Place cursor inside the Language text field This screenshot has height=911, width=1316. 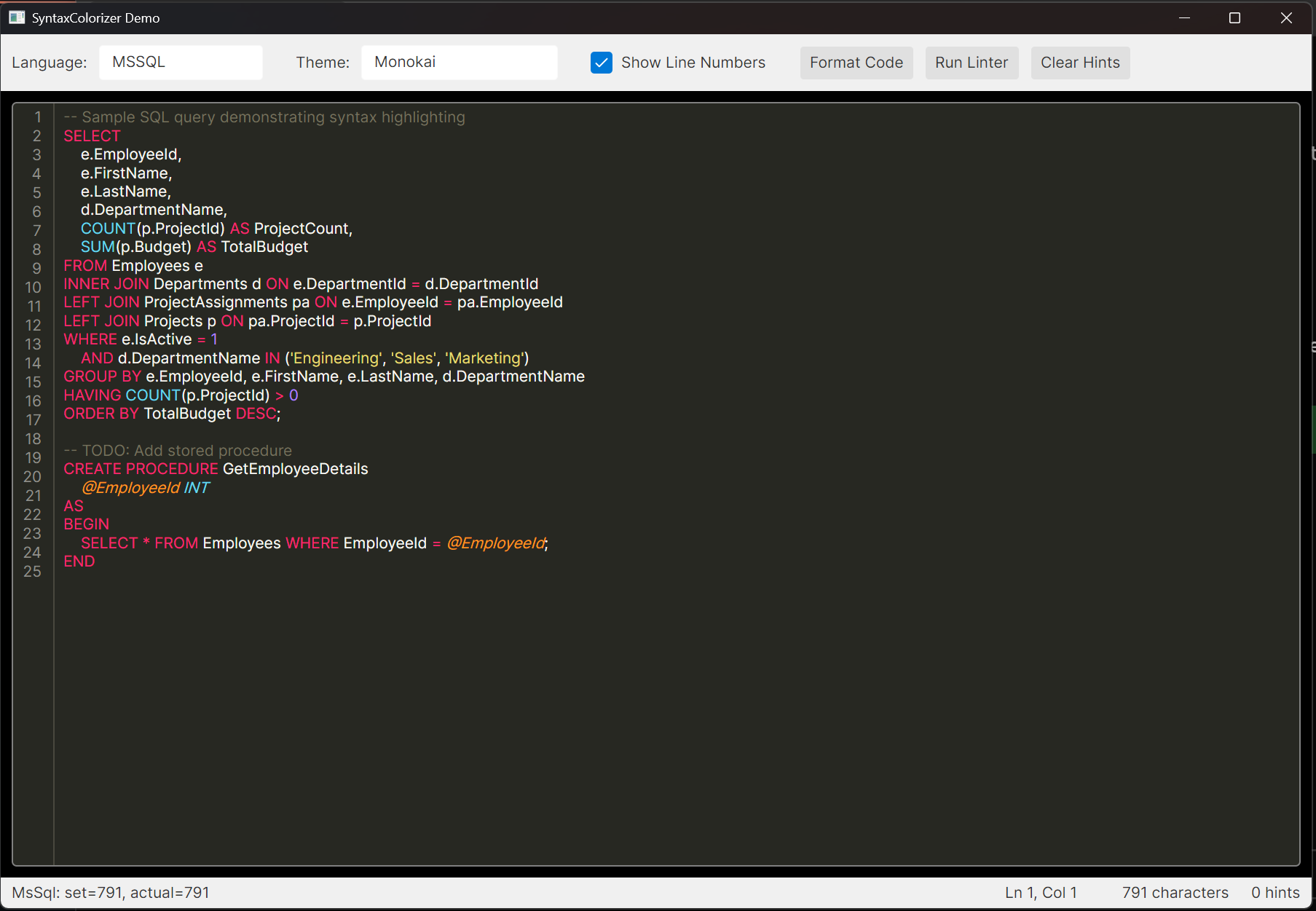click(x=181, y=62)
